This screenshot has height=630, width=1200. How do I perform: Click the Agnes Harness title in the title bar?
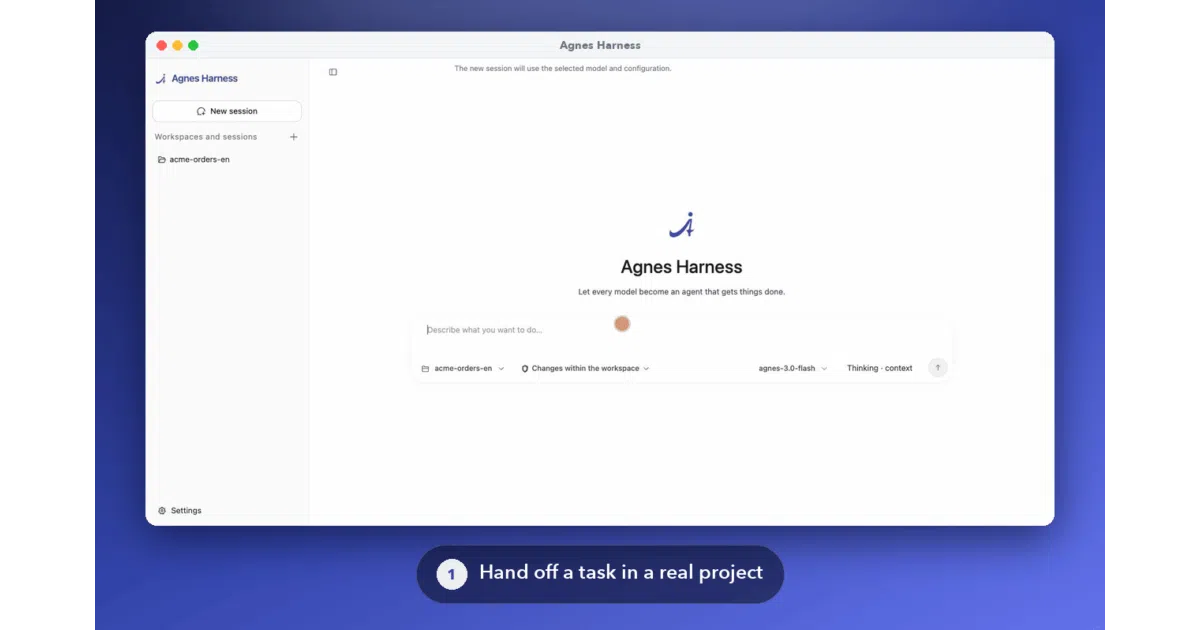point(600,45)
